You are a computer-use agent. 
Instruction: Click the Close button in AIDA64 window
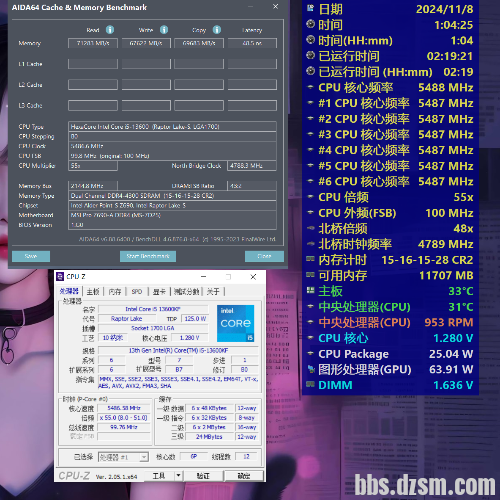(x=264, y=256)
